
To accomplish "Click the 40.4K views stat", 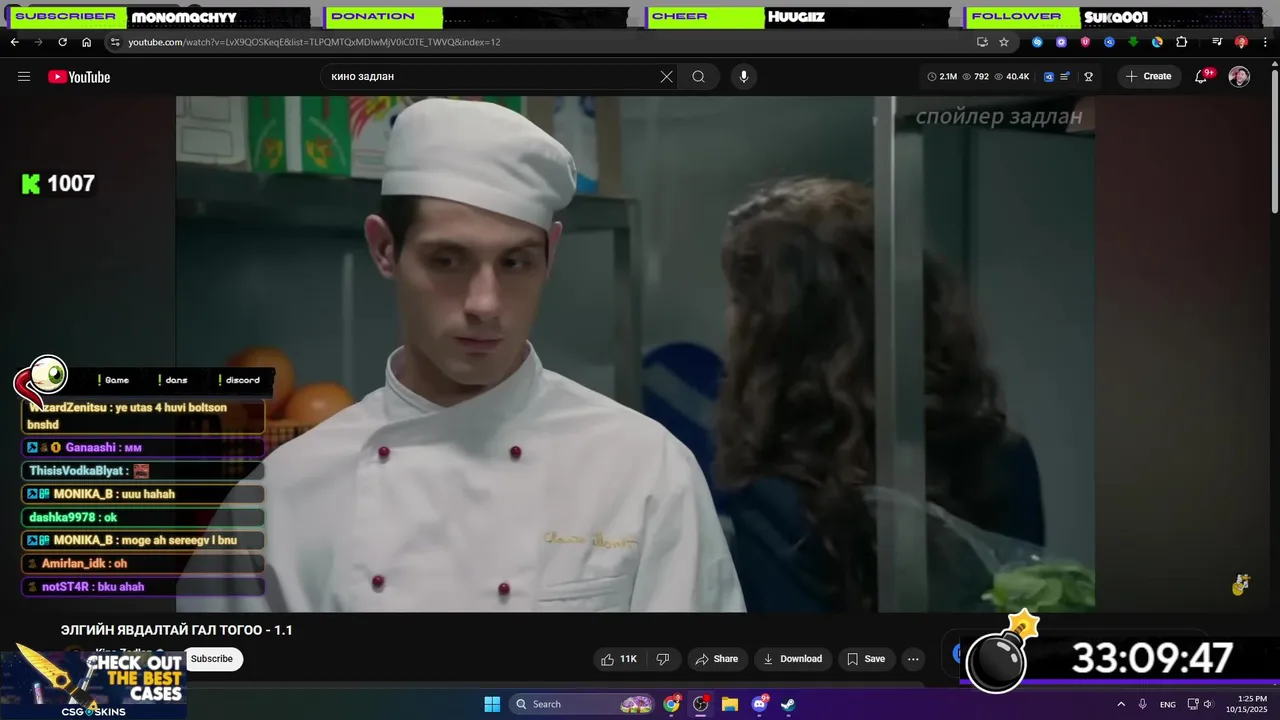I will (1011, 77).
